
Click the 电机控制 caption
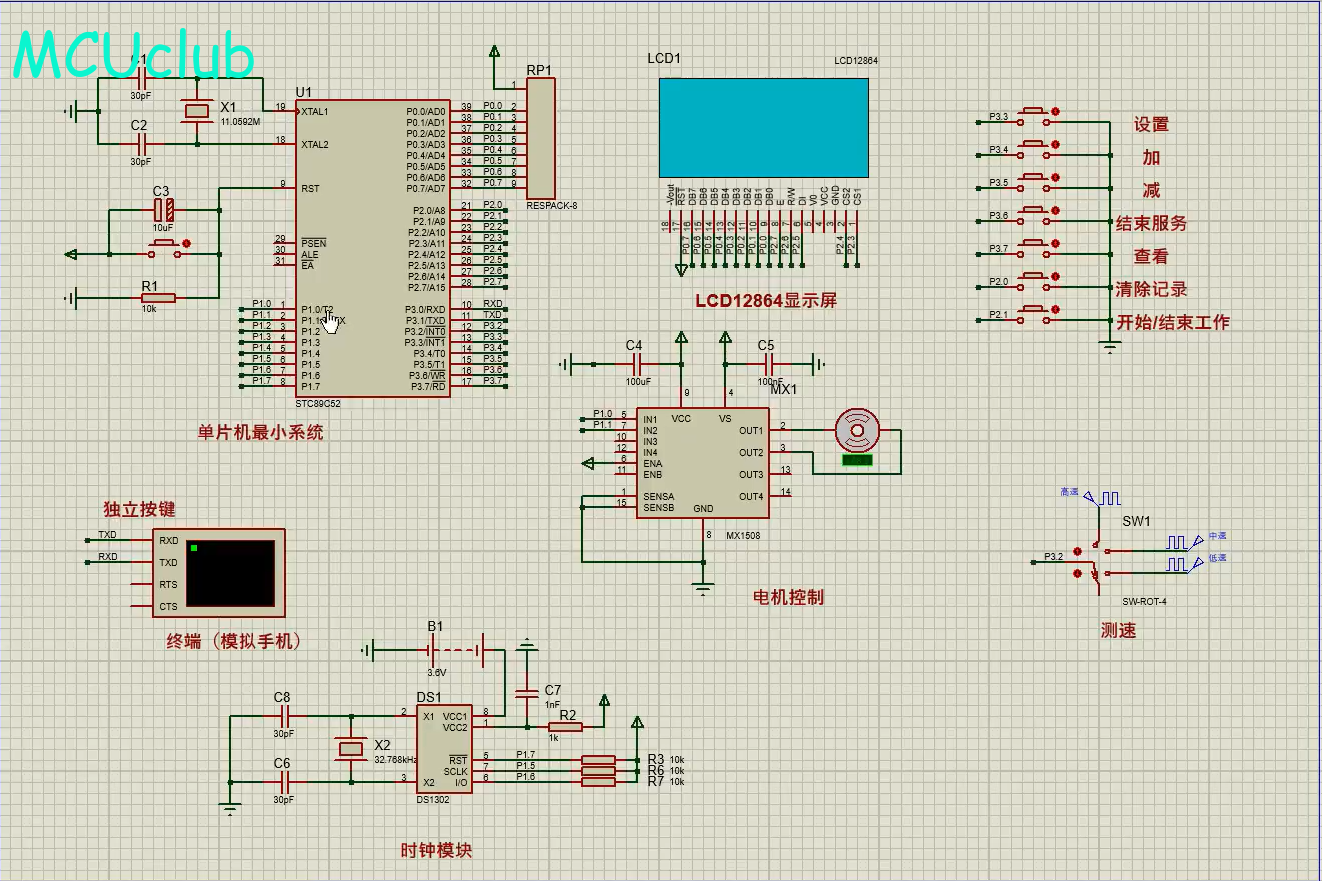(x=788, y=597)
